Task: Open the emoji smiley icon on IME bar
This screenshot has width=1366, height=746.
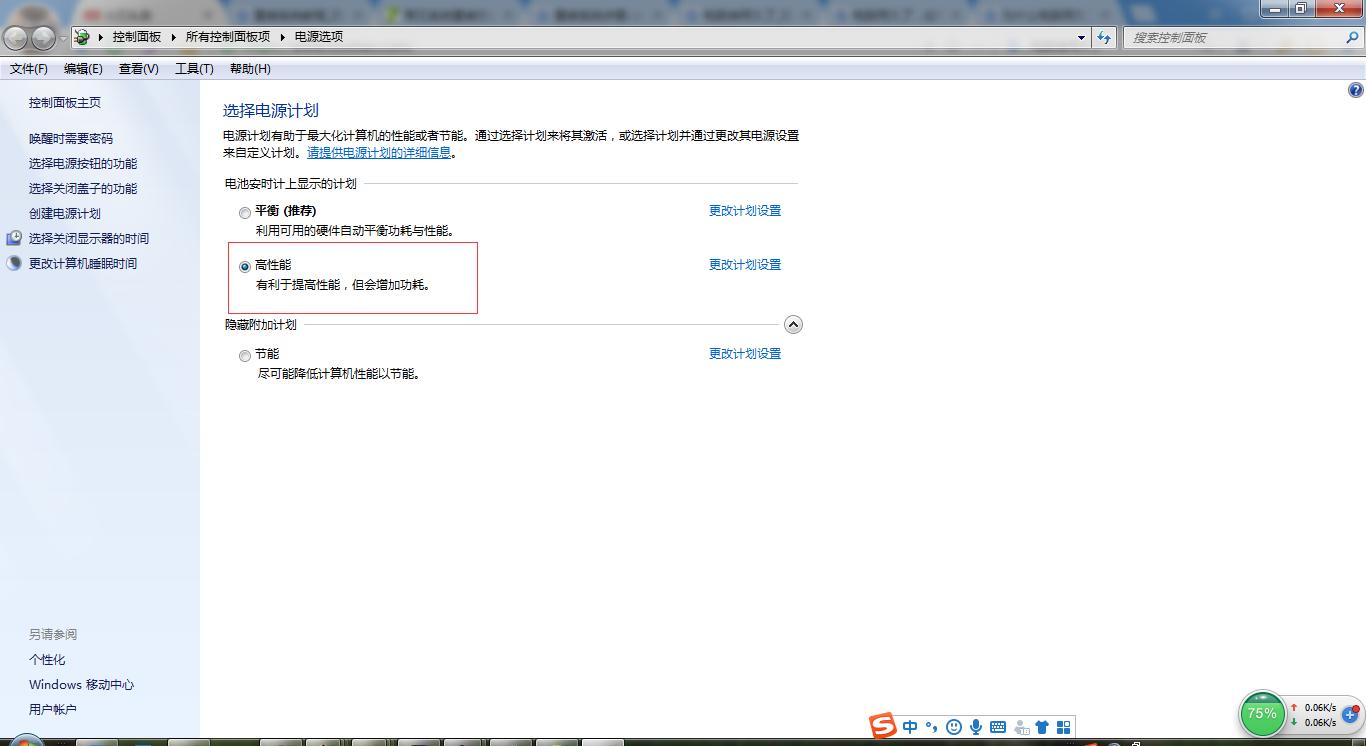Action: click(954, 727)
